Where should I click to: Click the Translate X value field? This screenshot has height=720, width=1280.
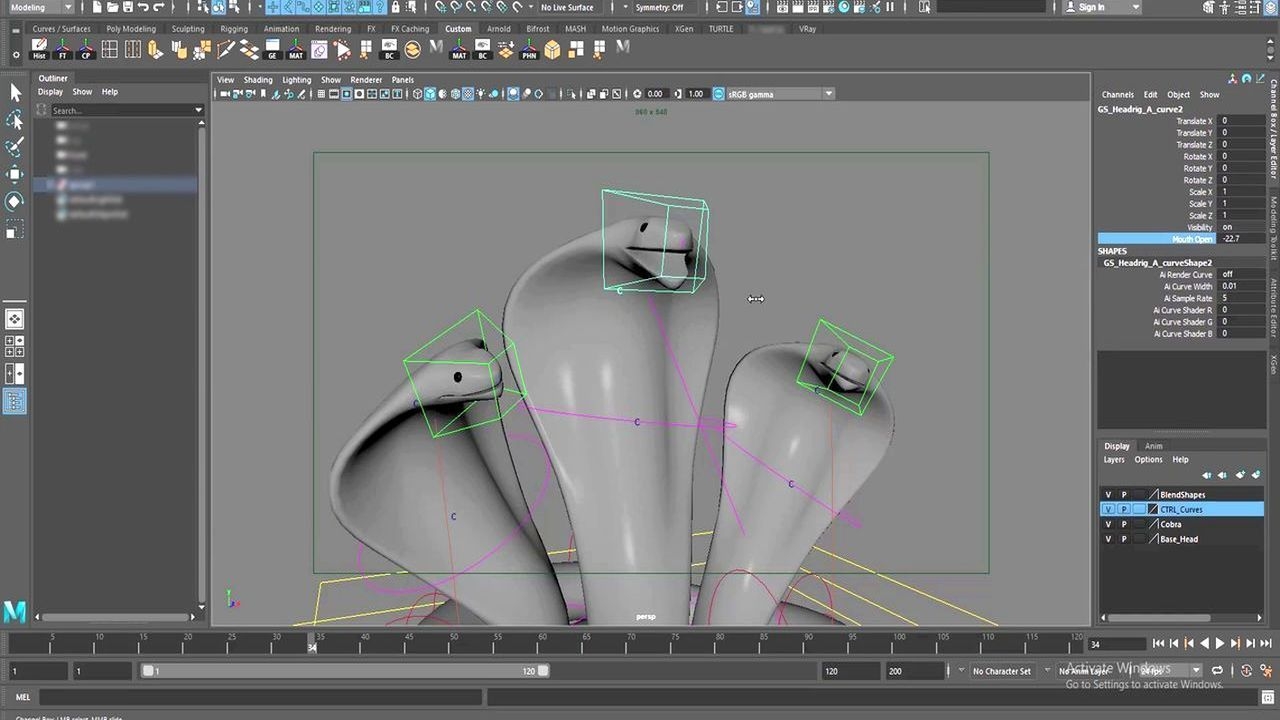click(x=1242, y=121)
